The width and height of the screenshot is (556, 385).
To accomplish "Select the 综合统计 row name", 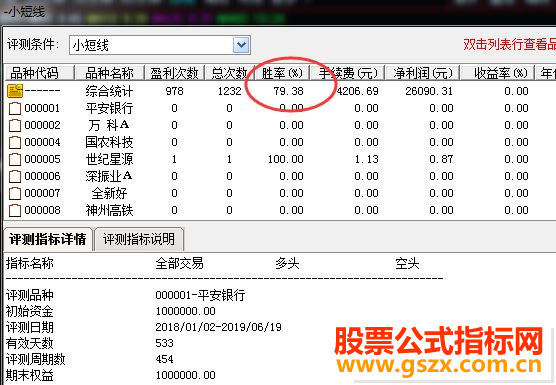I will tap(109, 91).
